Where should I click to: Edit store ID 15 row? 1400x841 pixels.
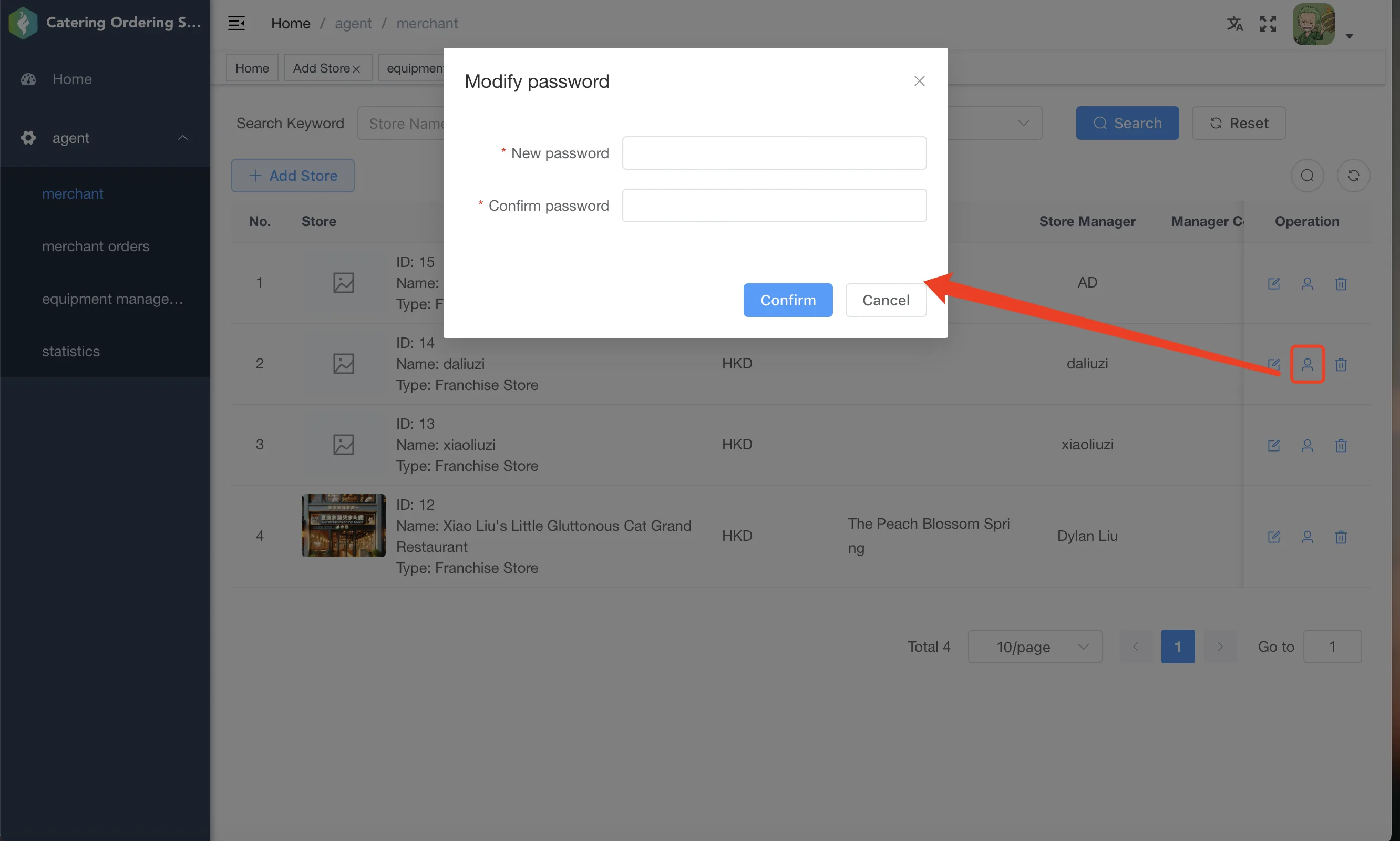pyautogui.click(x=1273, y=283)
